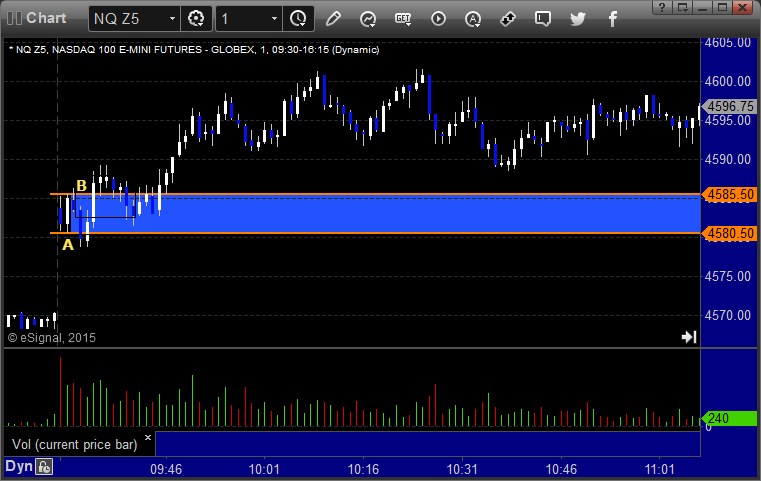Image resolution: width=761 pixels, height=481 pixels.
Task: Close the Vol study panel
Action: [148, 437]
